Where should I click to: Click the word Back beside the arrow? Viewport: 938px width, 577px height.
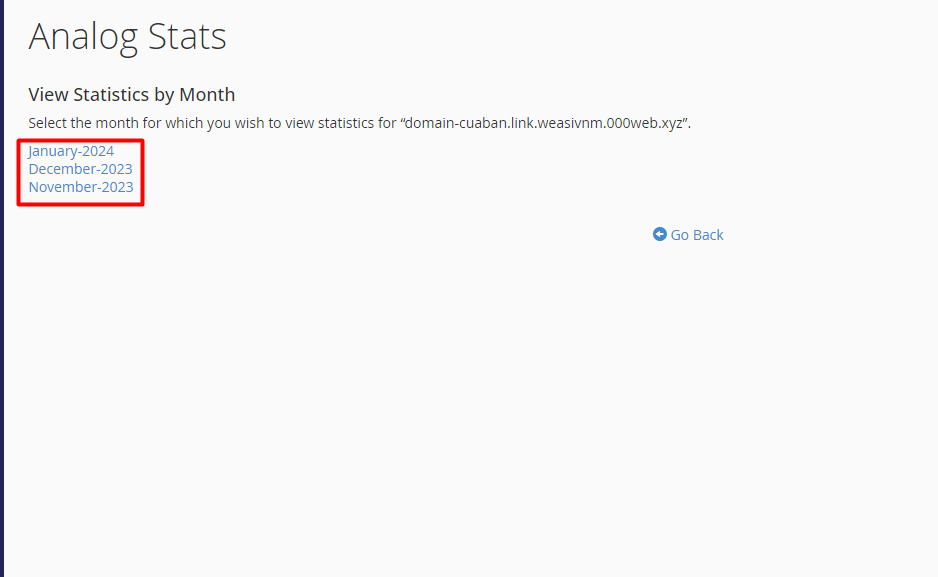click(x=708, y=235)
